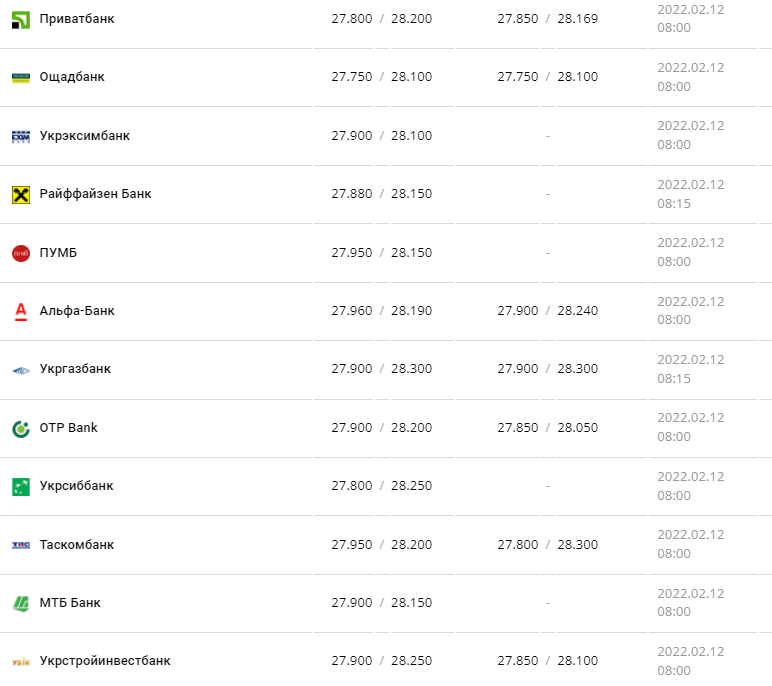Click the Укрэксимбанк logo icon
This screenshot has height=686, width=772.
[x=21, y=136]
